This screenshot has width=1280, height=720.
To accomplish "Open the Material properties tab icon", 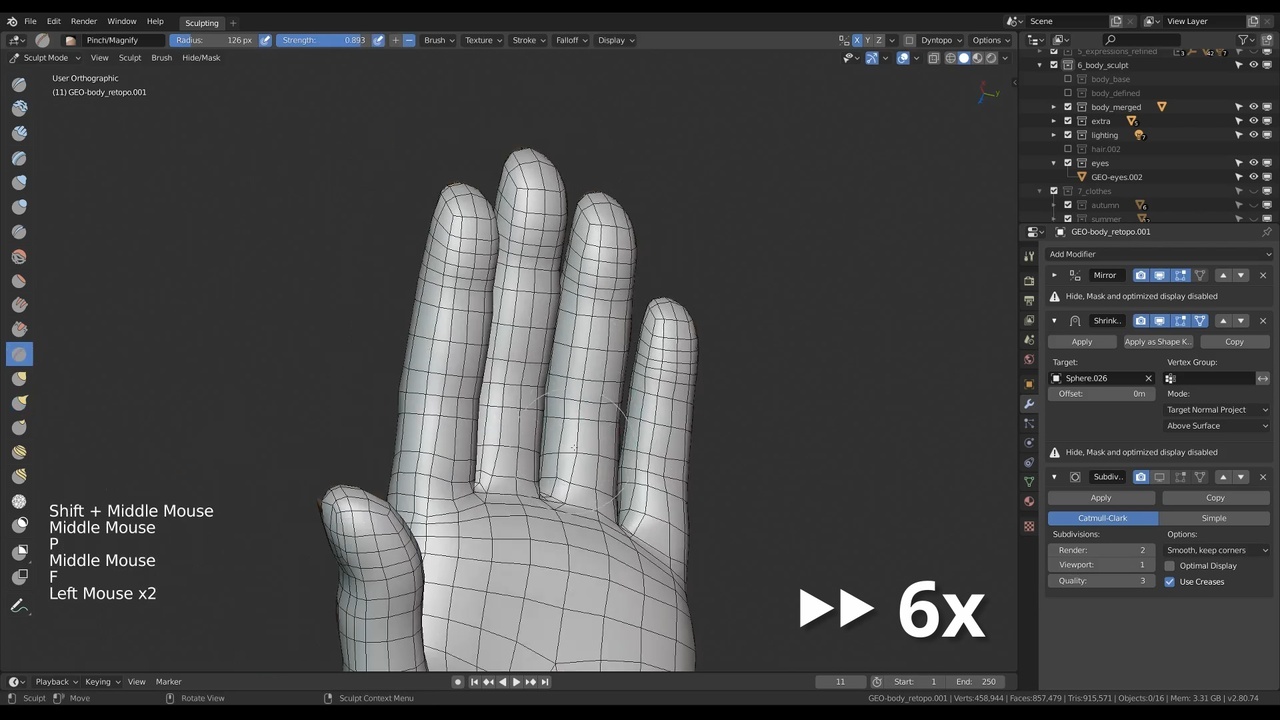I will pyautogui.click(x=1029, y=501).
